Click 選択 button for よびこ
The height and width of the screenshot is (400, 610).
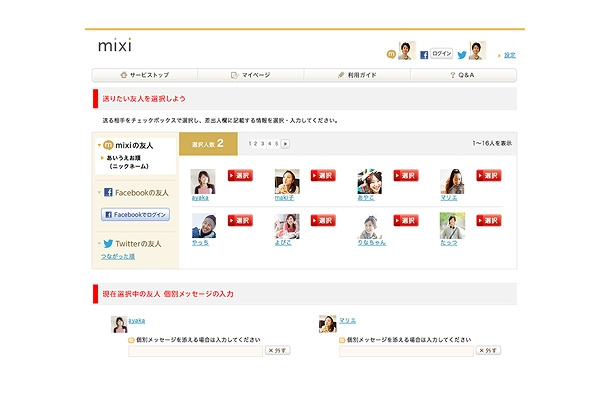pyautogui.click(x=323, y=220)
